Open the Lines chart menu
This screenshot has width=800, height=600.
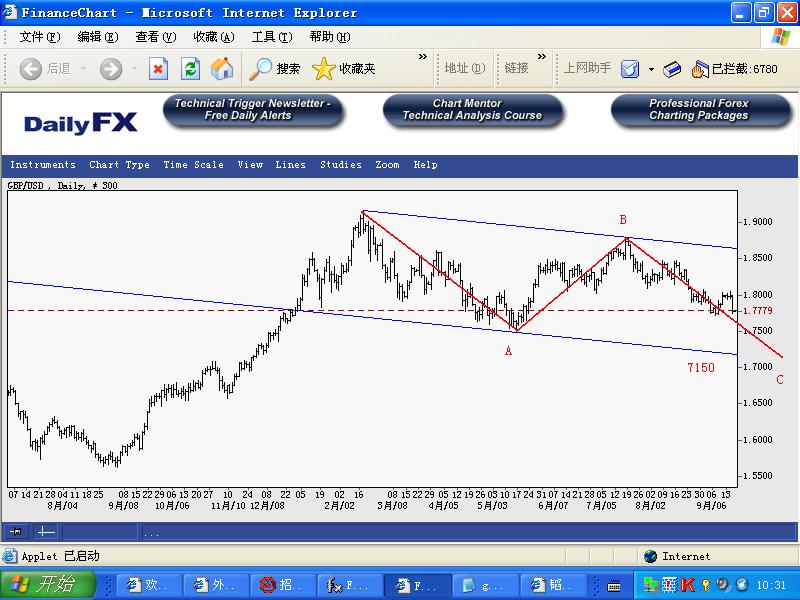click(x=290, y=165)
